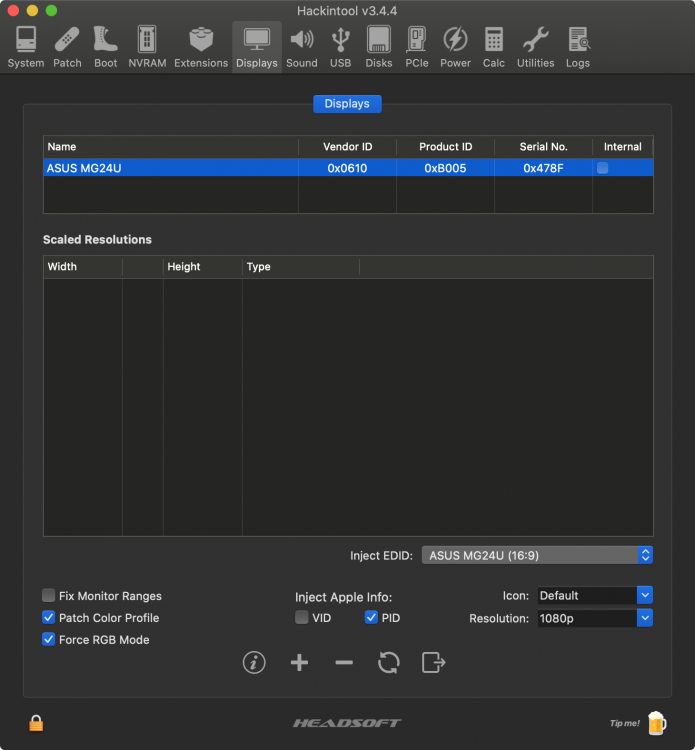Click the Product ID column header
This screenshot has height=750, width=695.
(x=445, y=147)
